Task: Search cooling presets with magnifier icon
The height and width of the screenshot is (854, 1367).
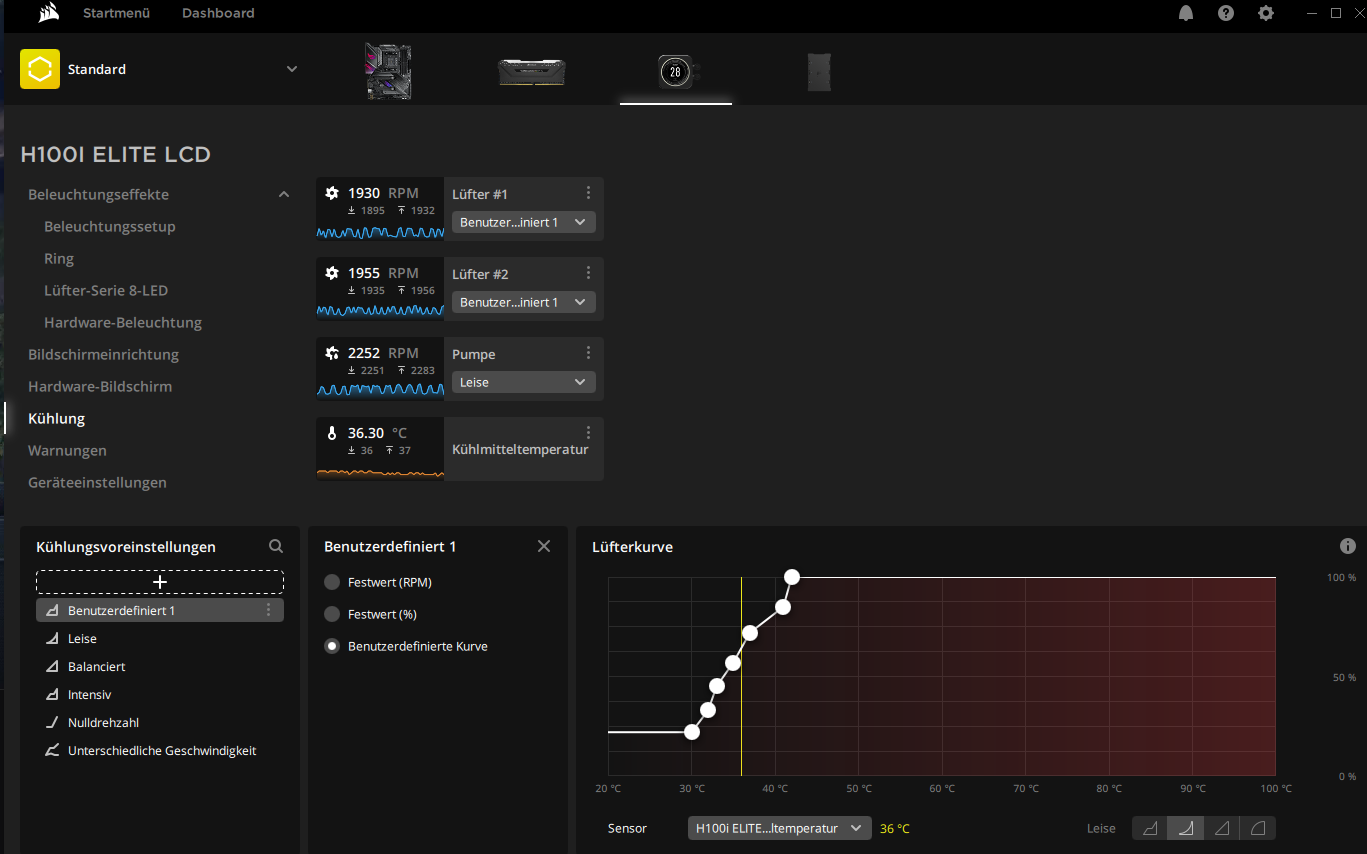Action: 276,547
